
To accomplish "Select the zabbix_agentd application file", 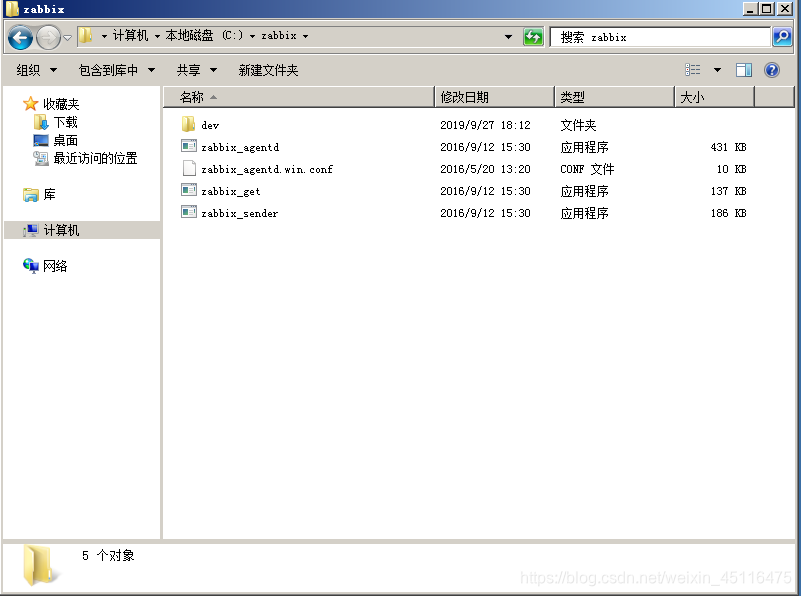I will pos(240,147).
